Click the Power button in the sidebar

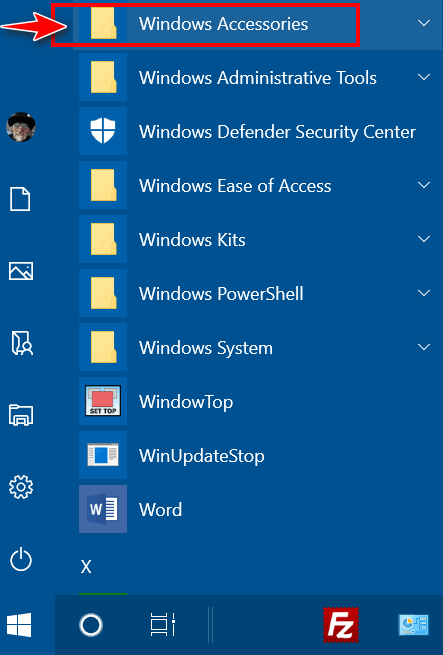21,560
